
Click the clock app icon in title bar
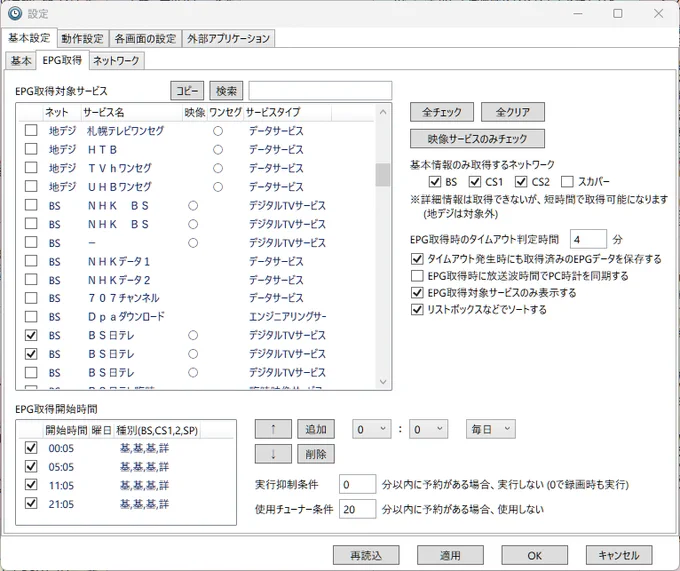click(15, 13)
